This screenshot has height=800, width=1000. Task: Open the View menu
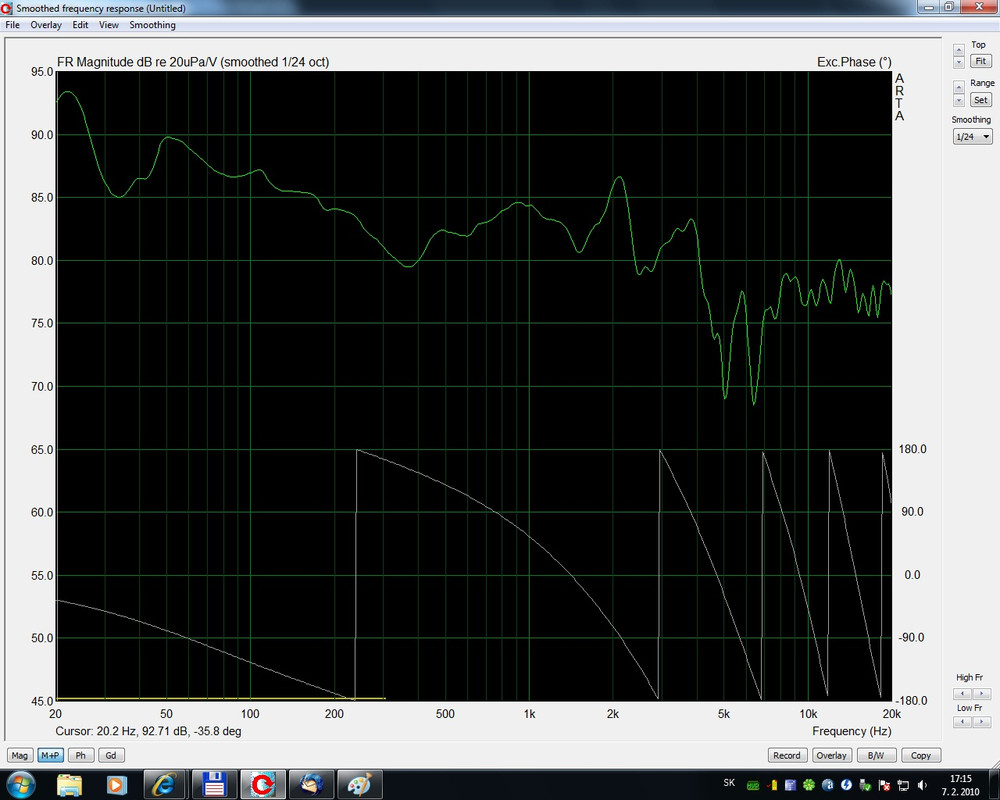coord(108,25)
